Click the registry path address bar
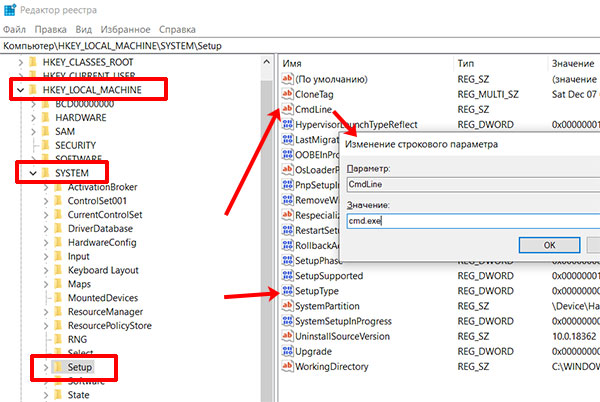 (x=300, y=45)
